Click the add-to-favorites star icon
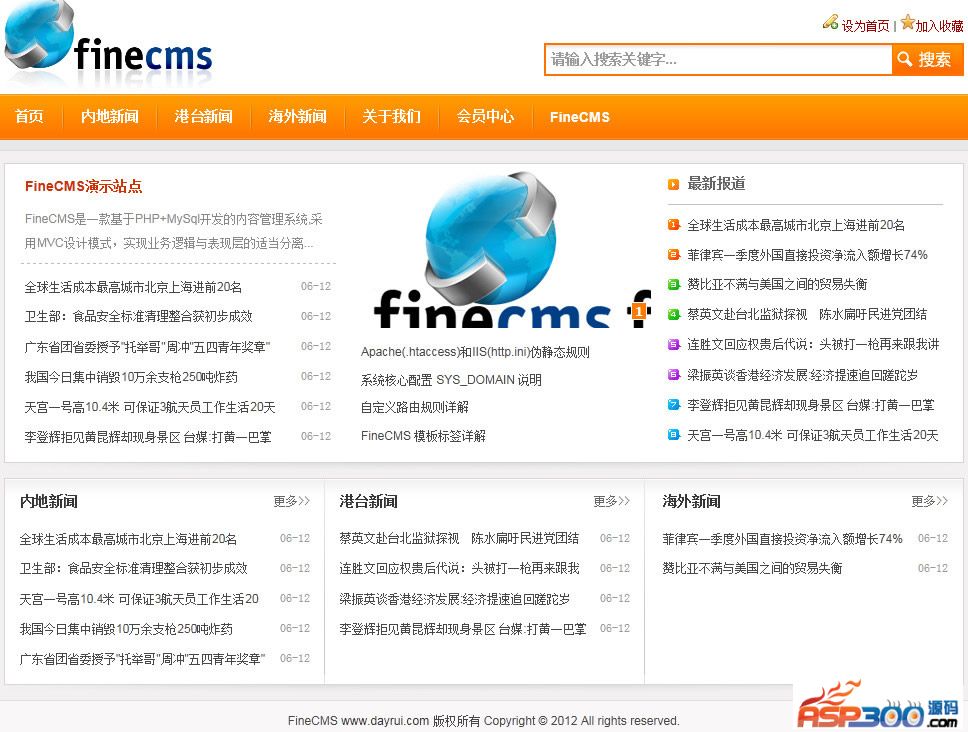This screenshot has height=732, width=968. pyautogui.click(x=907, y=22)
